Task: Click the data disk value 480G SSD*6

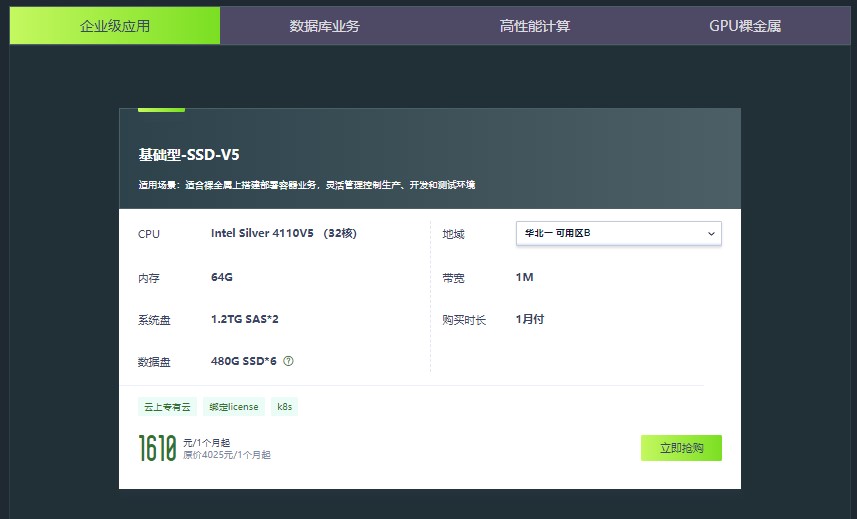Action: [244, 361]
